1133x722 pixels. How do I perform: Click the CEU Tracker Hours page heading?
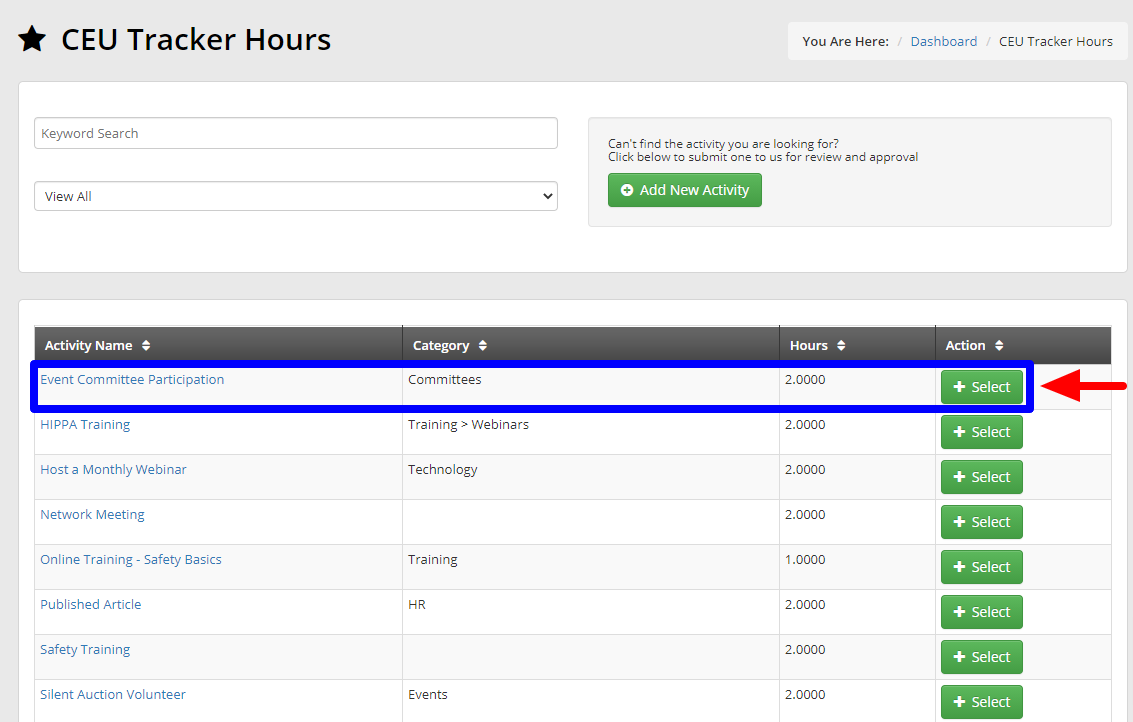[x=196, y=39]
